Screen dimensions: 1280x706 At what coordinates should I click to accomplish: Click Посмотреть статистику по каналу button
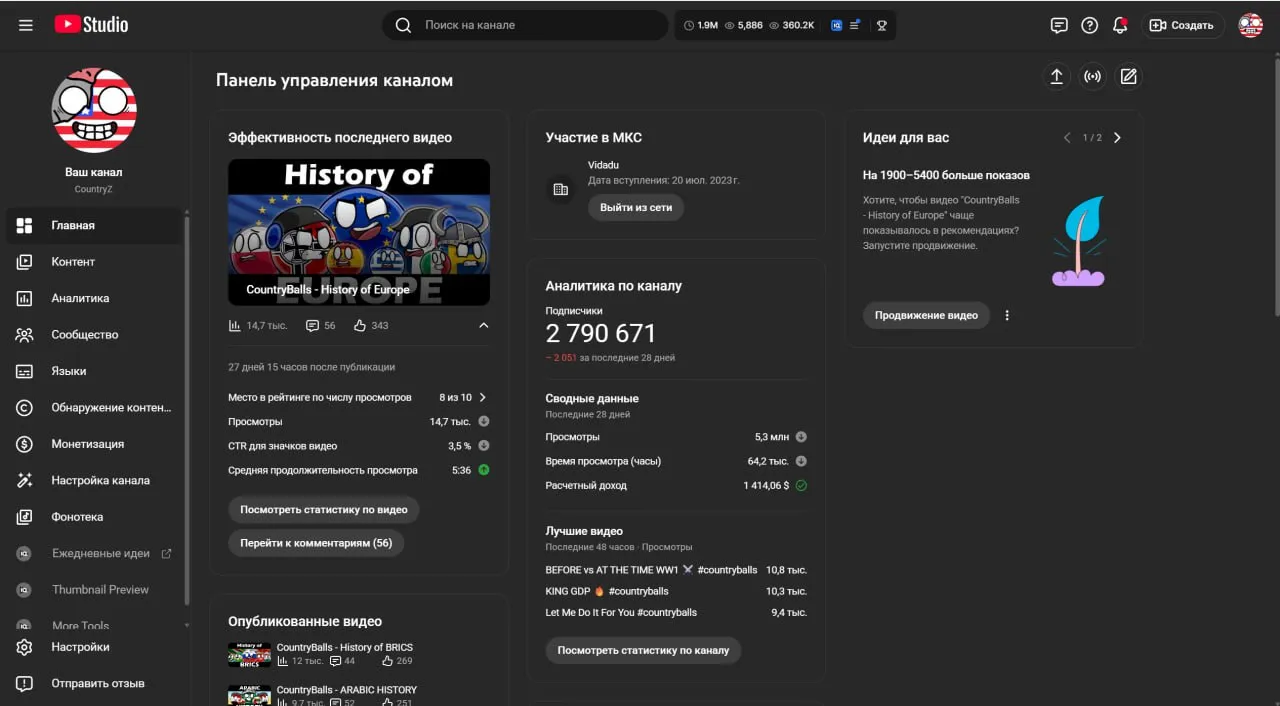tap(643, 650)
